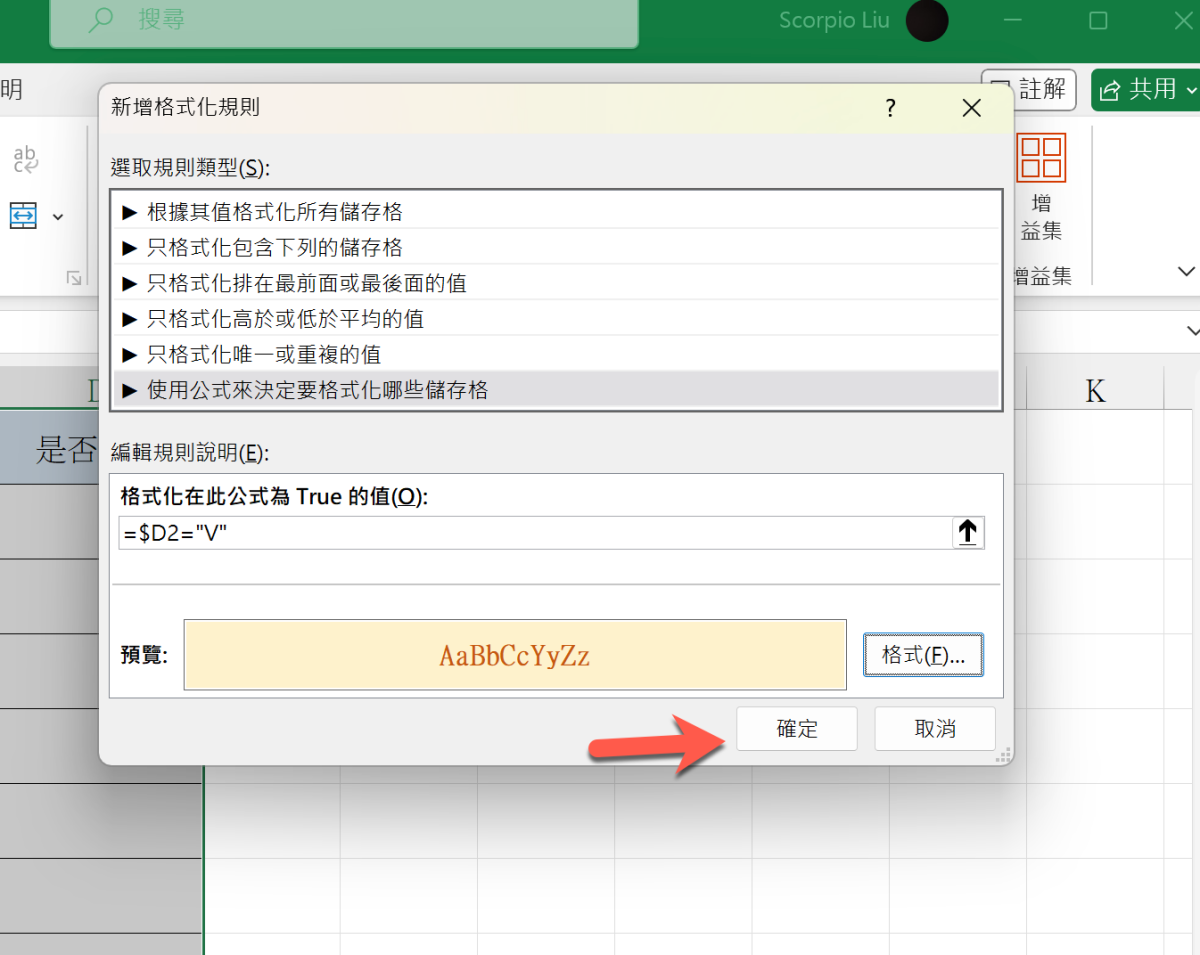This screenshot has width=1200, height=955.
Task: Select rule type 只格式化排在最前面或最後面的值
Action: coord(557,283)
